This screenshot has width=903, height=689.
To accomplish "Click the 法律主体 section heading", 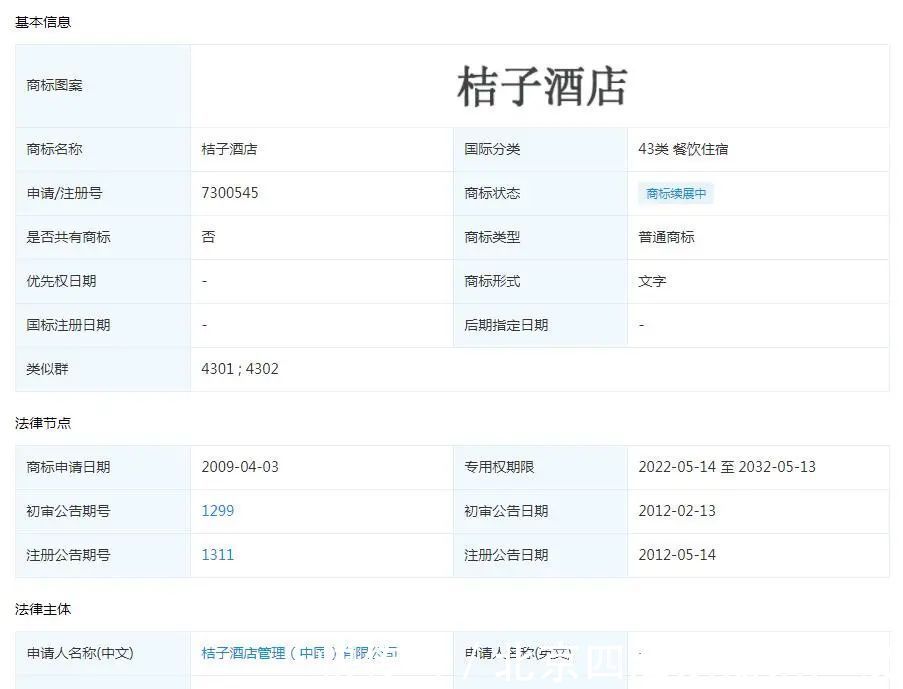I will (43, 609).
